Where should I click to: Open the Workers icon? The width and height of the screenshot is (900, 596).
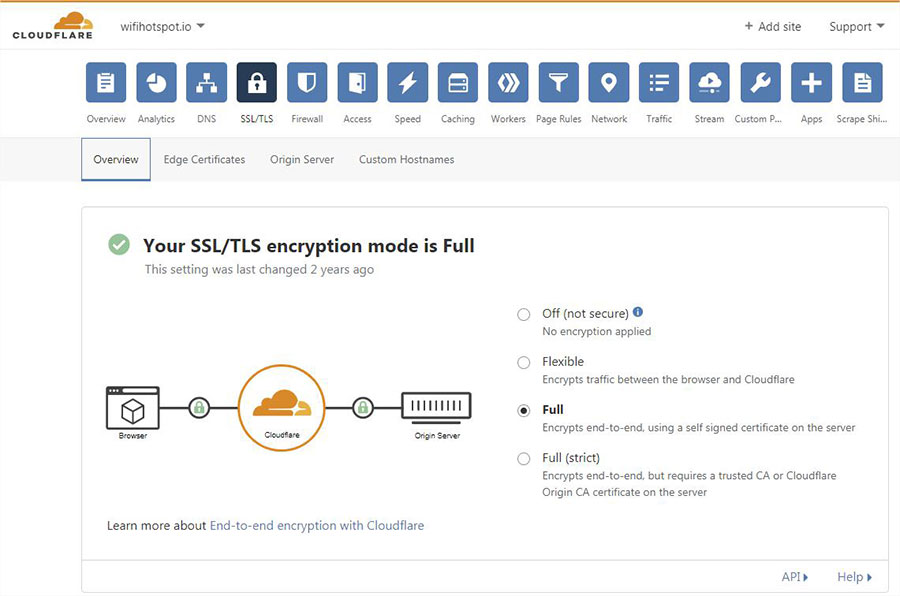pos(508,83)
